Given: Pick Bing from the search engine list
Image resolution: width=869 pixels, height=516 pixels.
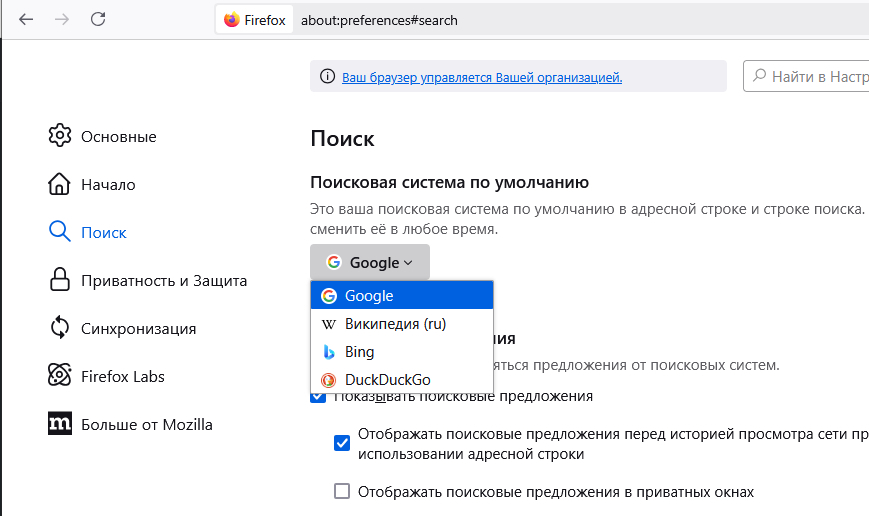Looking at the screenshot, I should tap(360, 352).
